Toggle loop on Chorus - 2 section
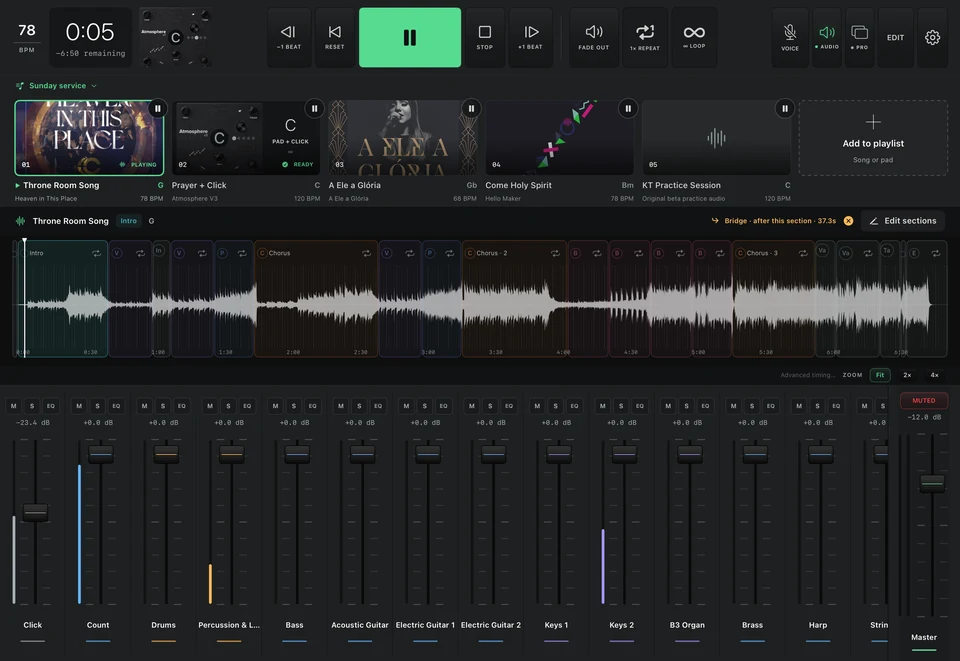This screenshot has width=960, height=661. tap(555, 253)
